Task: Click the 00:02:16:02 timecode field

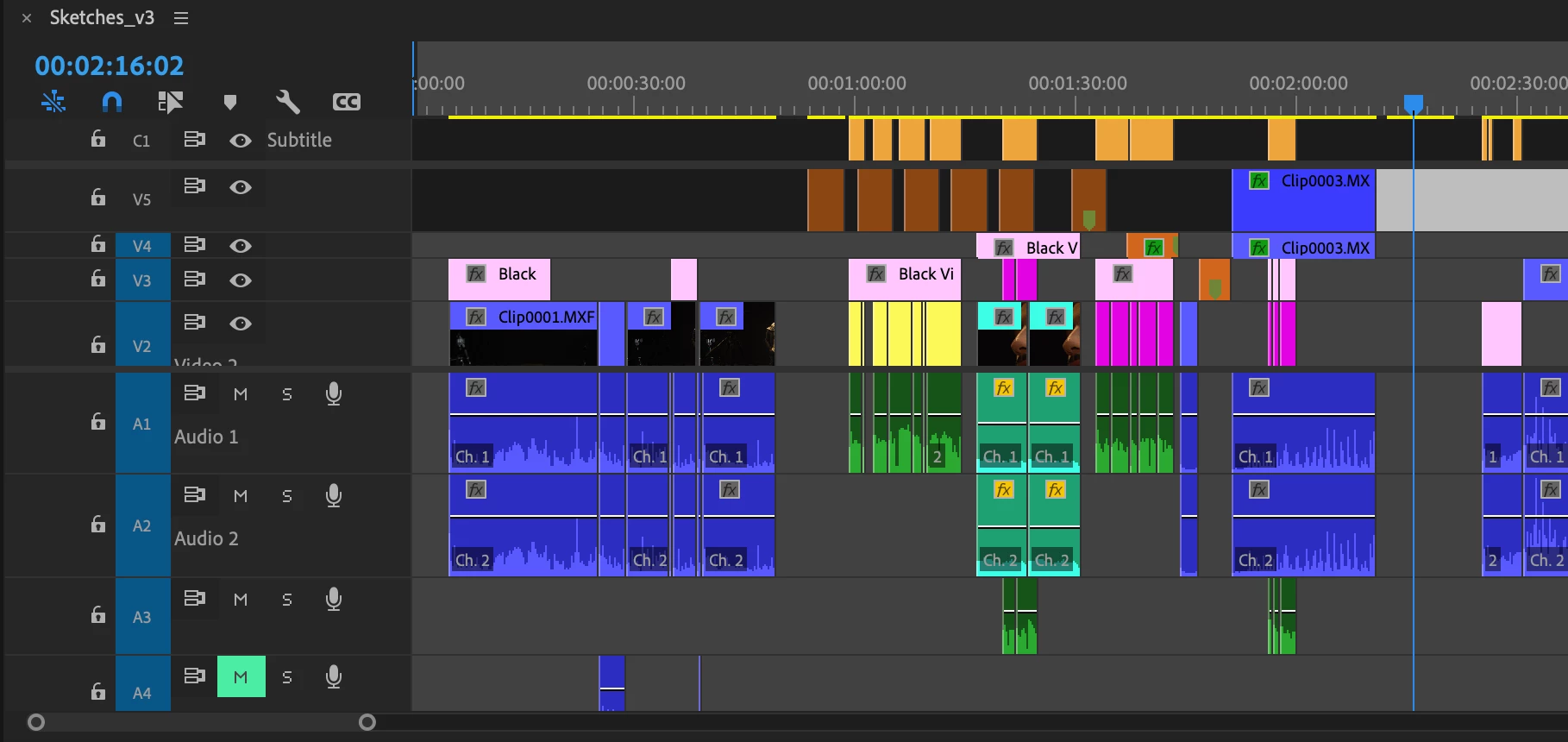Action: pos(110,66)
